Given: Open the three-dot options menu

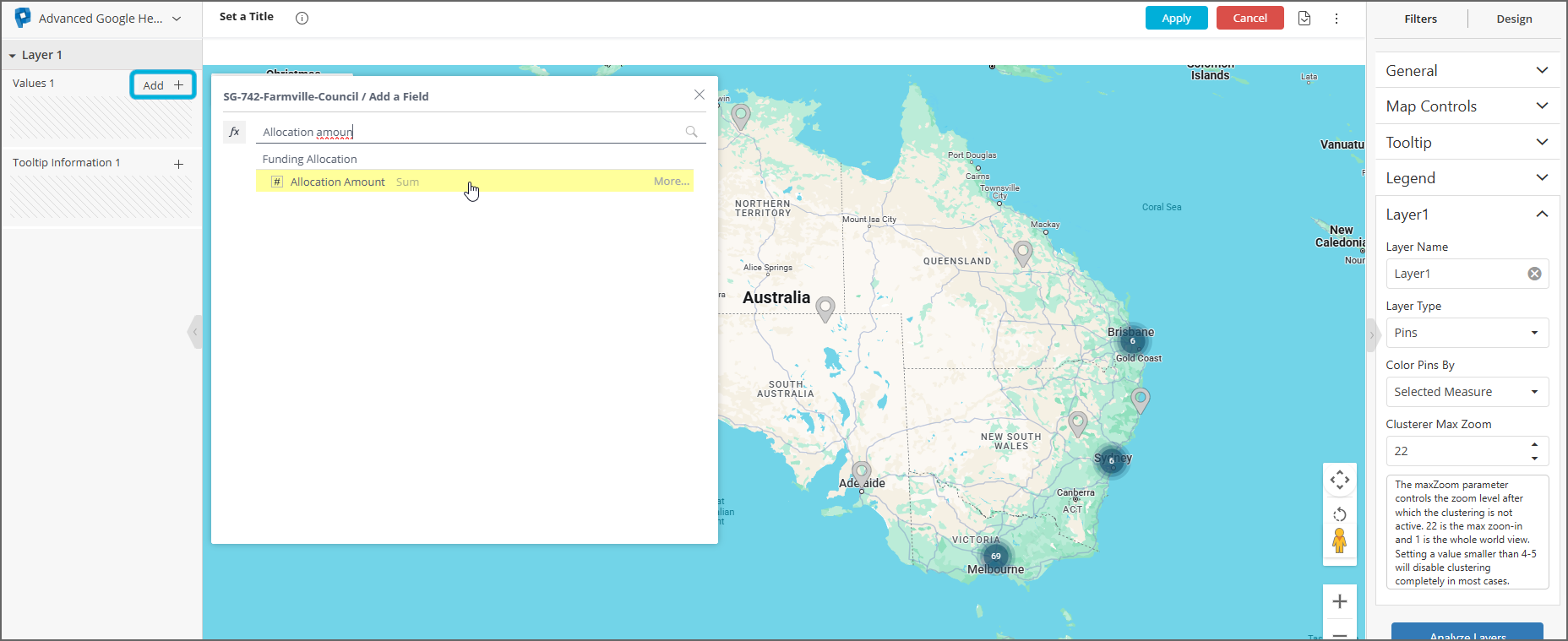Looking at the screenshot, I should (1336, 18).
